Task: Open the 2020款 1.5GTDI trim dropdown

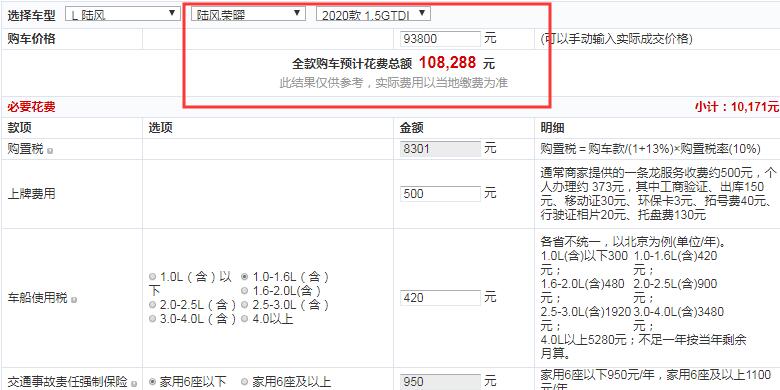Action: [x=373, y=14]
